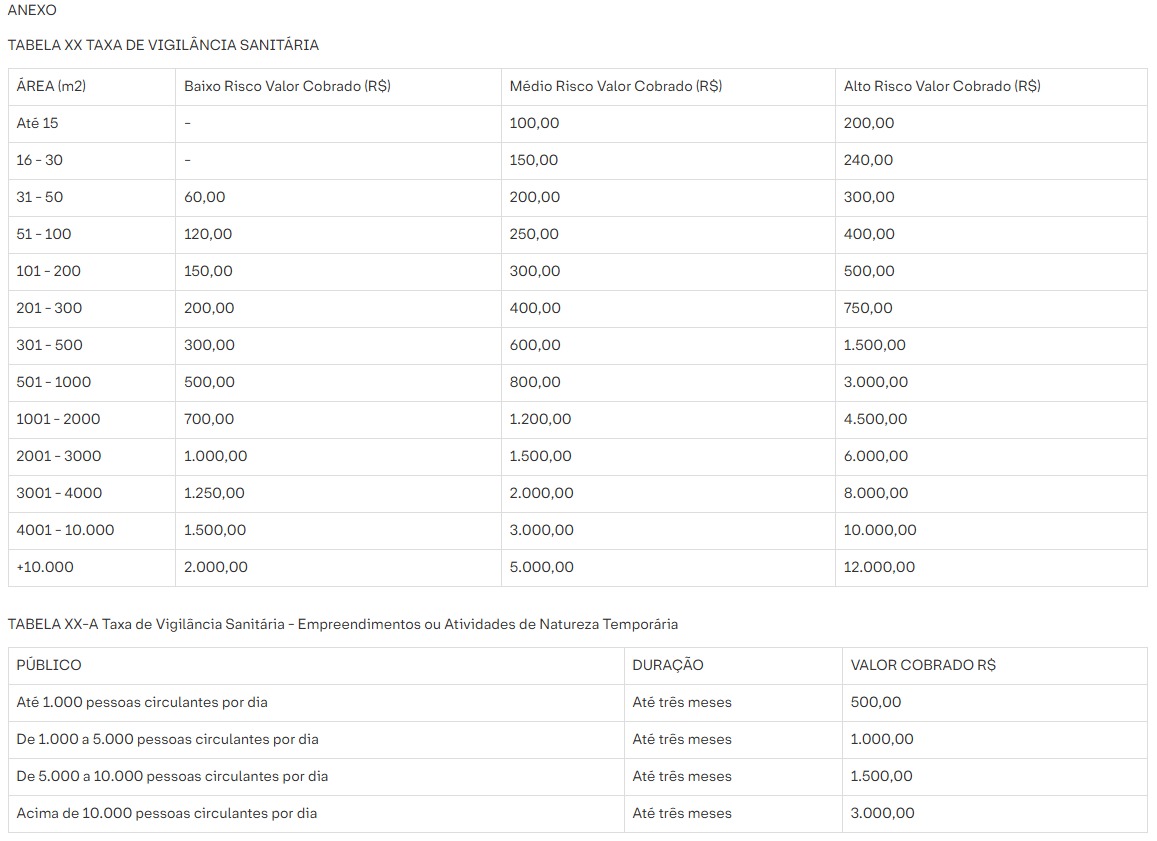
Task: Click the PÚBLICO column header
Action: (49, 665)
